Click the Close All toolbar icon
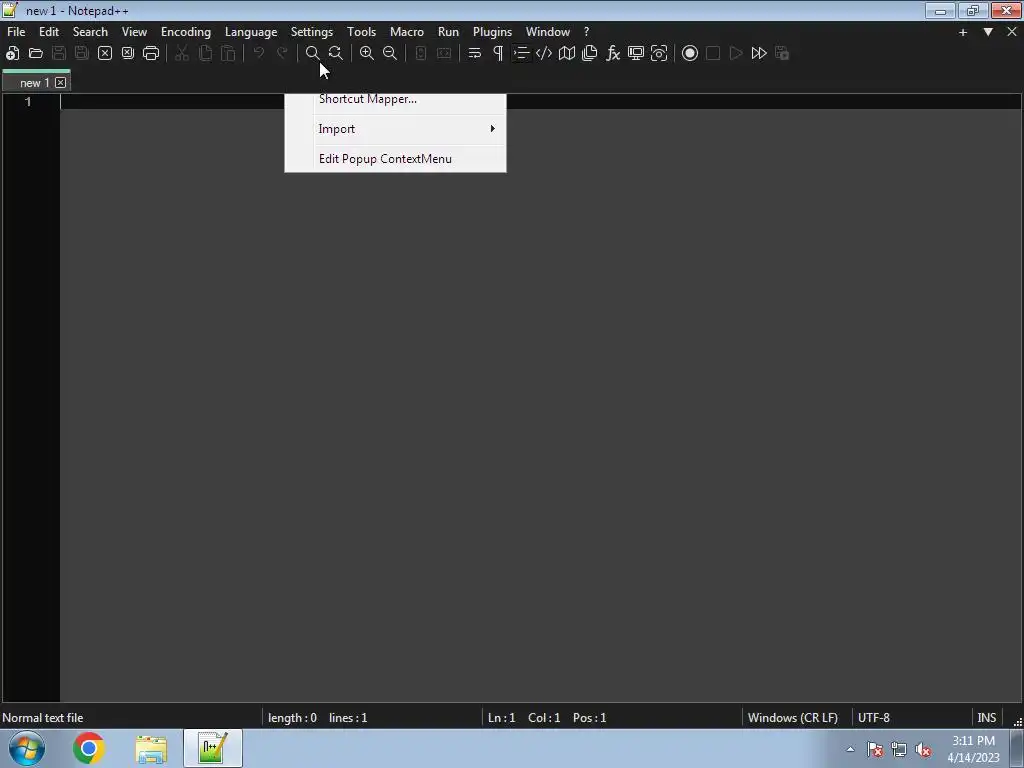The height and width of the screenshot is (768, 1024). (128, 54)
